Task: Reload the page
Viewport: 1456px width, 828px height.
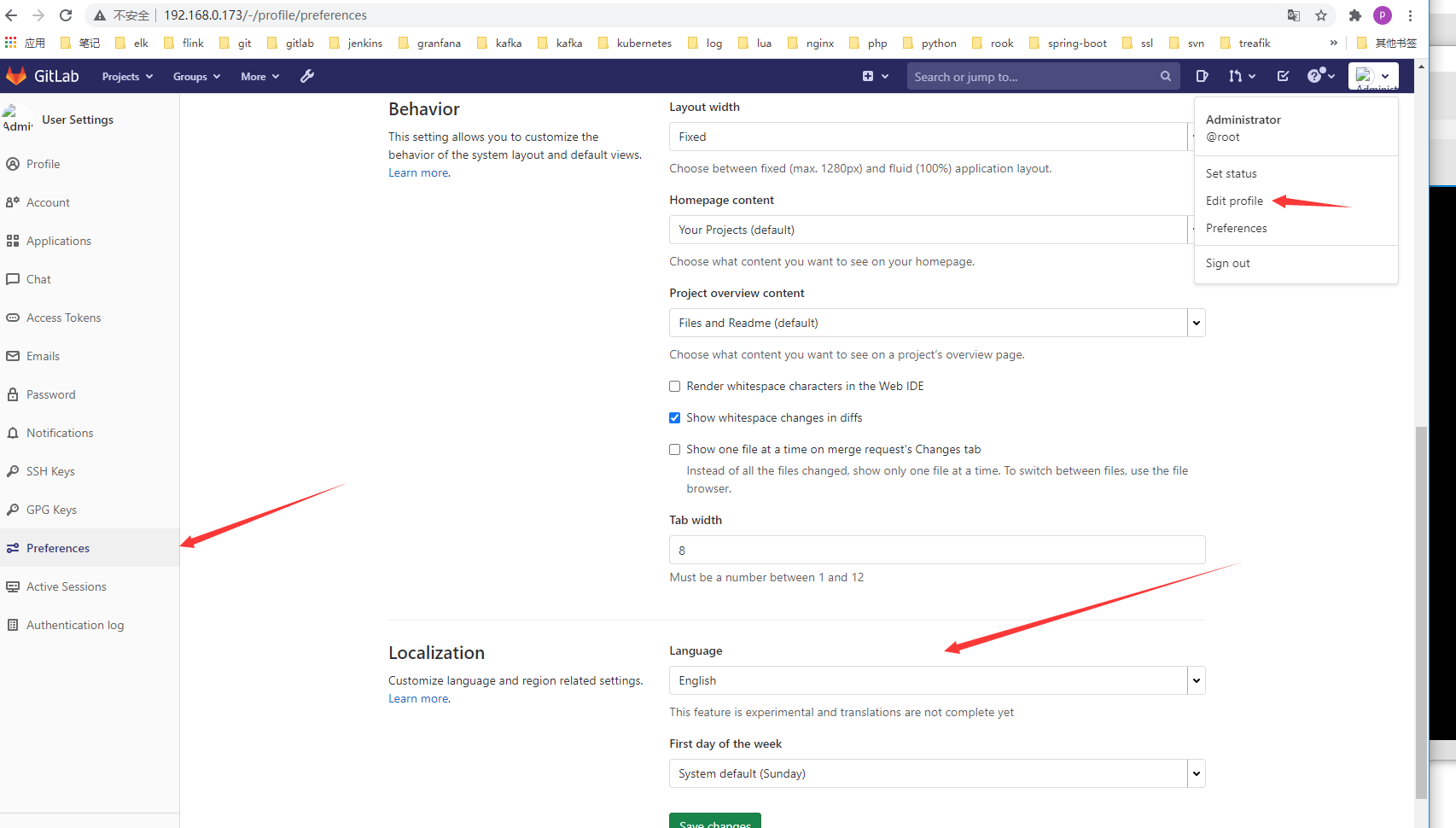Action: (66, 15)
